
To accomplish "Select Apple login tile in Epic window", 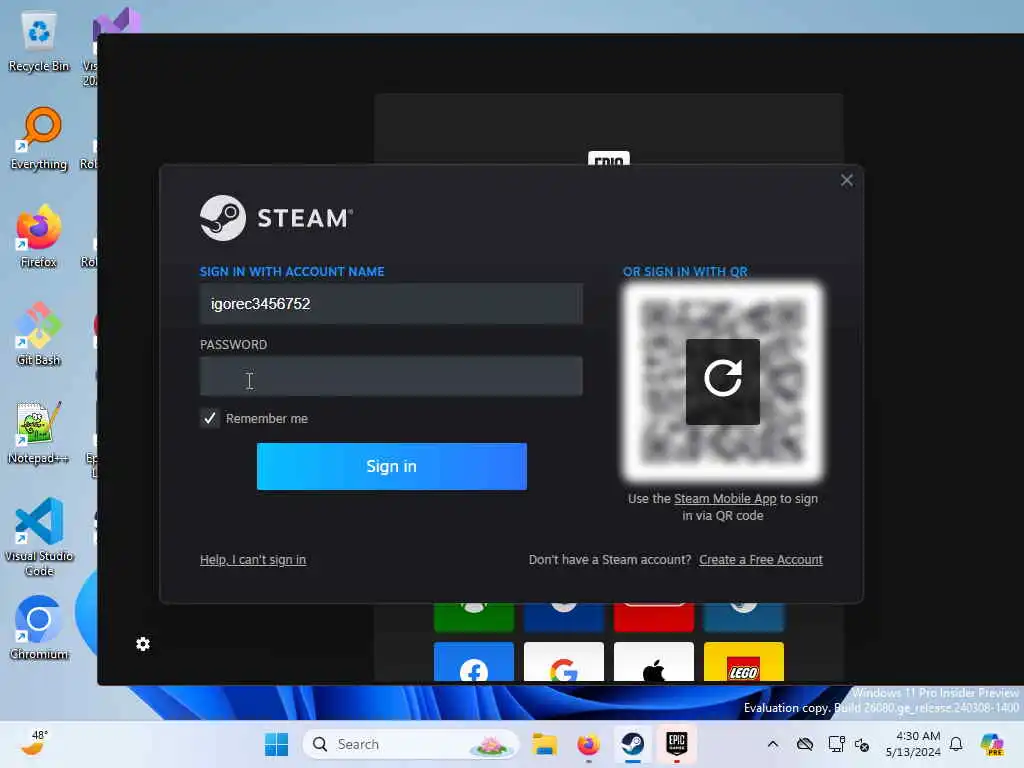I will point(654,662).
